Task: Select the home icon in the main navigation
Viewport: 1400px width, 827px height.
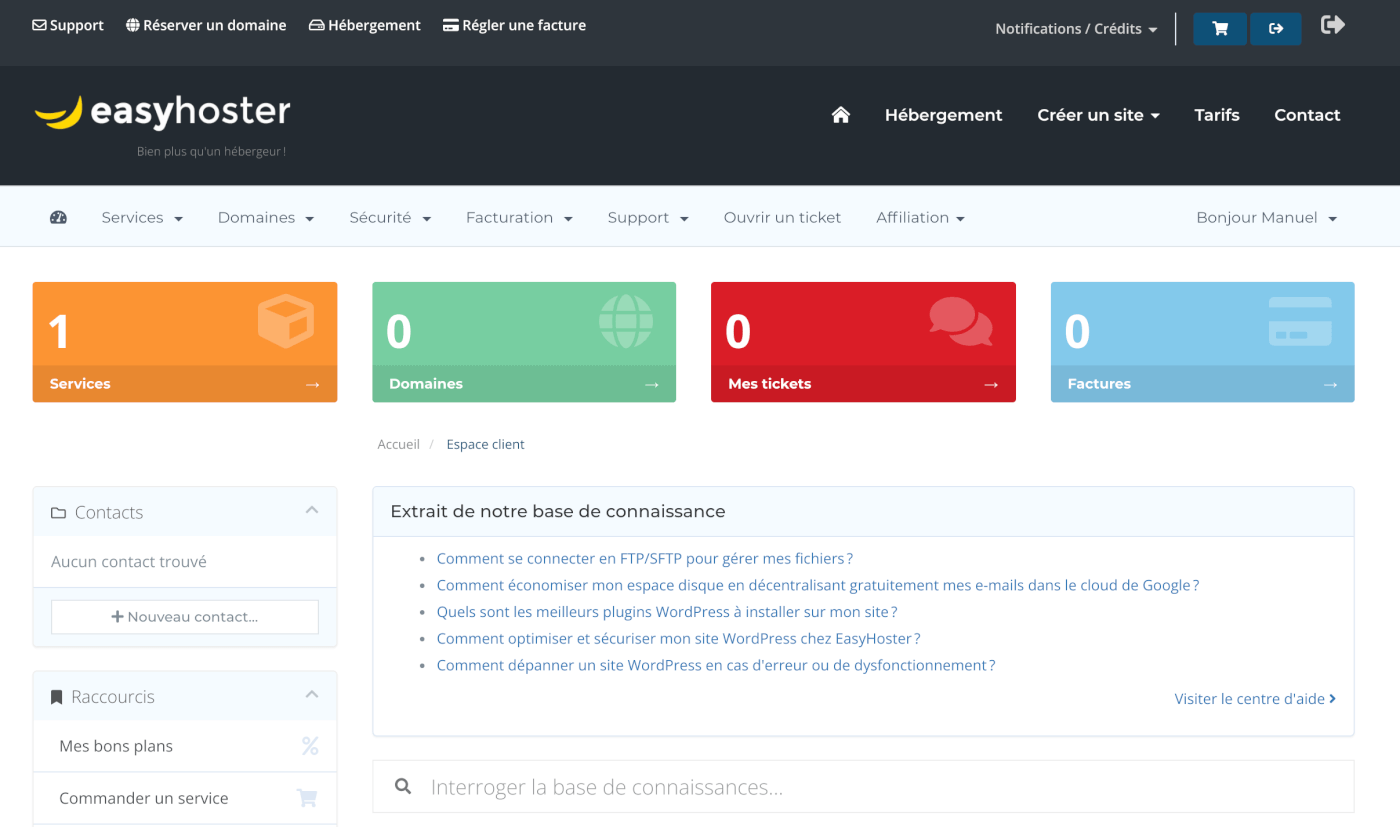Action: 840,114
